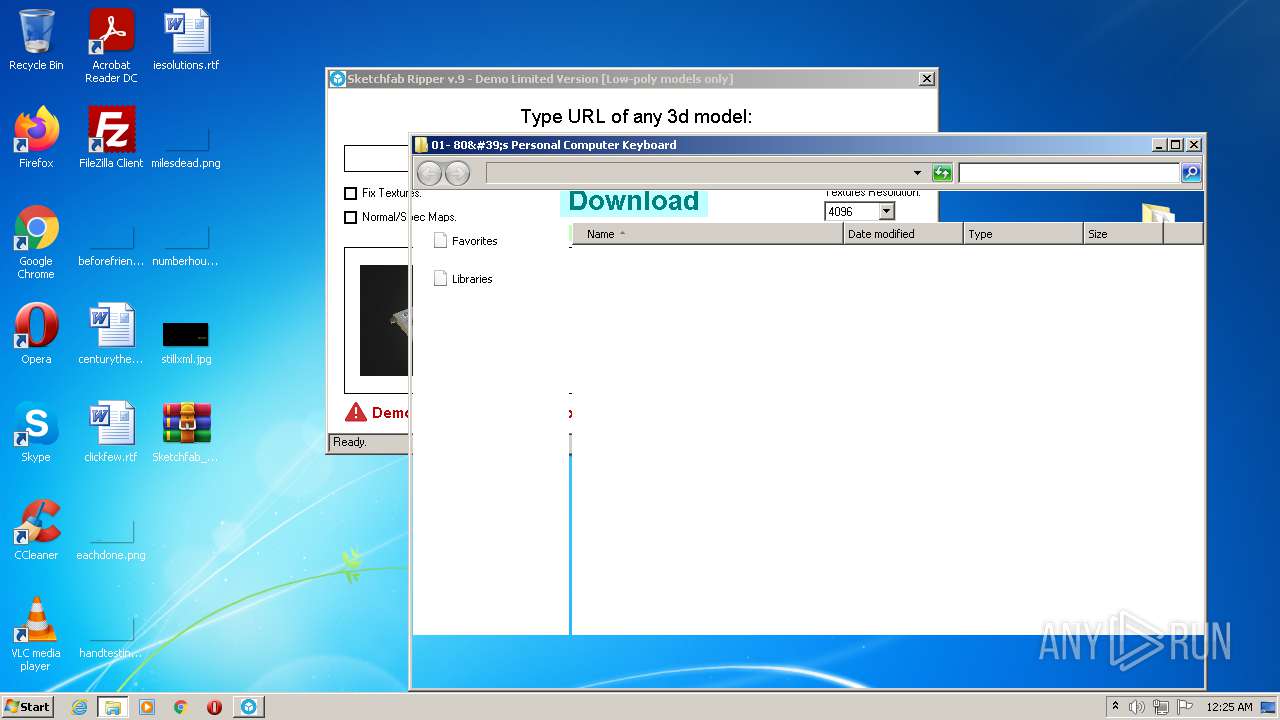
Task: Open Internet Explorer from taskbar
Action: click(79, 707)
